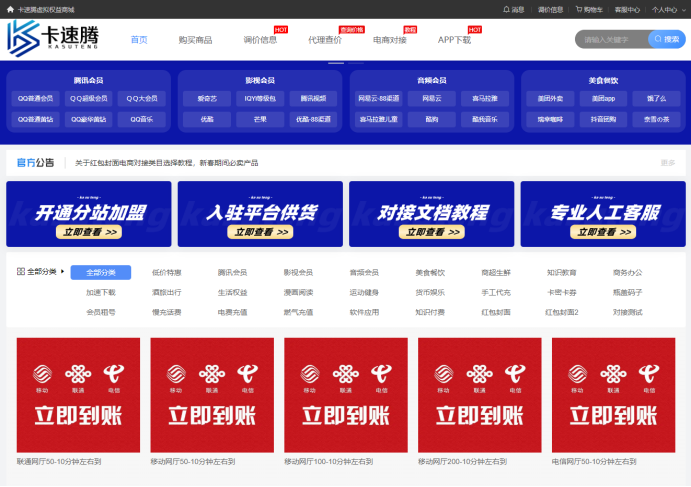
Task: Open 更多 announcements link
Action: pyautogui.click(x=667, y=163)
